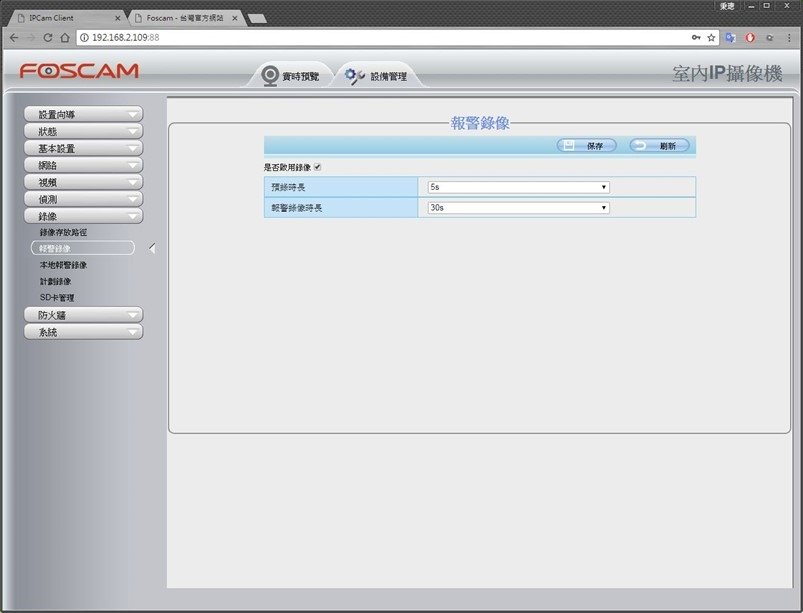Bookmark page with star icon
This screenshot has width=803, height=613.
click(x=711, y=37)
